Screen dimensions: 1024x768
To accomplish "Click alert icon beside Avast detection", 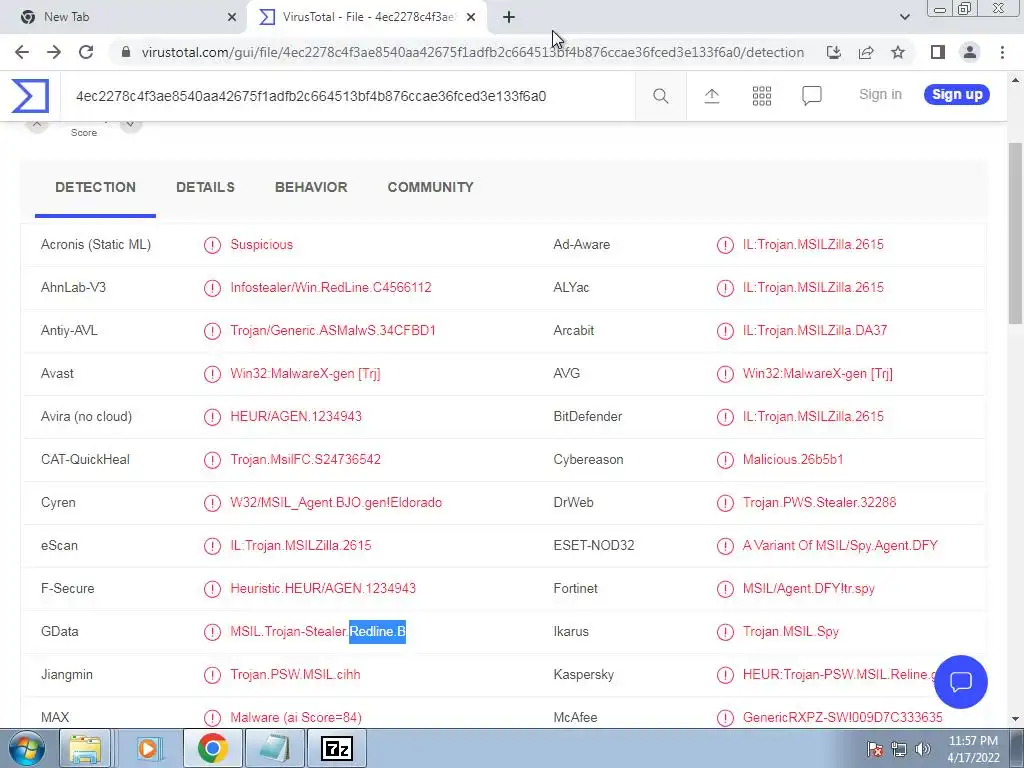I will [212, 374].
